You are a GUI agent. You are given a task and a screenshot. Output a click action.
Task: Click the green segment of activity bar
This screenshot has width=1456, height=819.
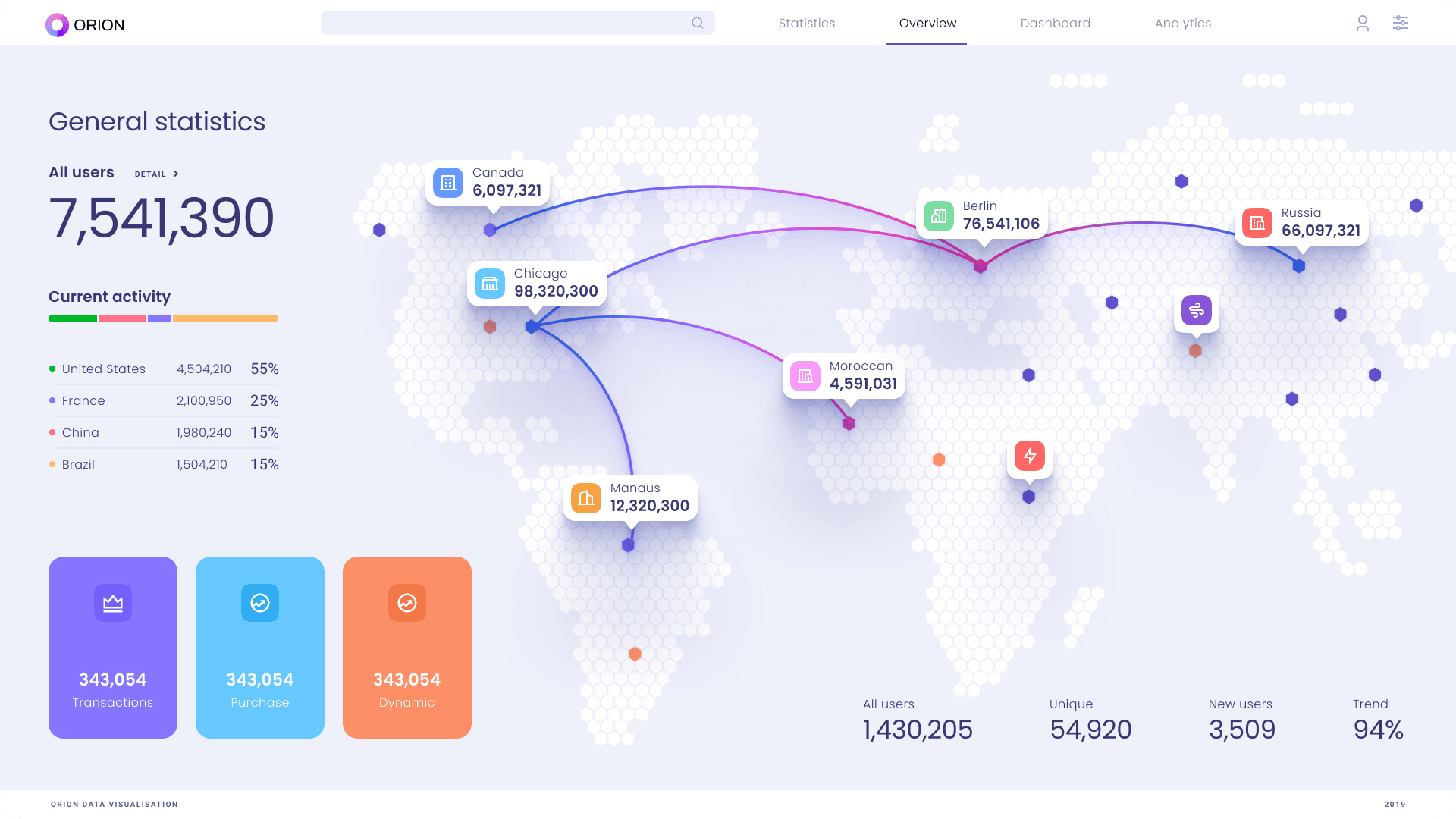(x=73, y=318)
